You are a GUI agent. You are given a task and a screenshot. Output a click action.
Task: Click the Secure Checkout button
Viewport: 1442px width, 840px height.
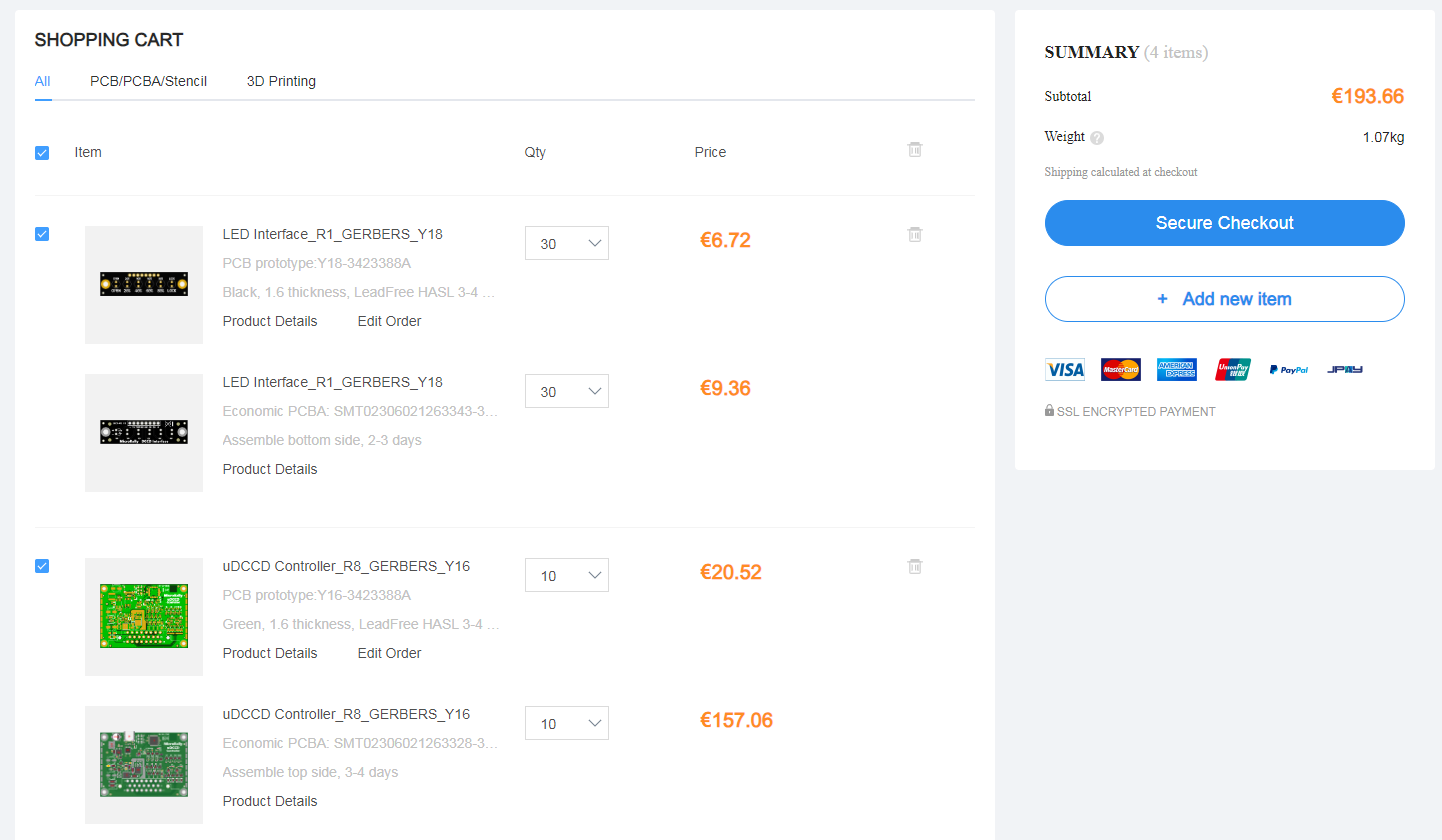[x=1224, y=223]
